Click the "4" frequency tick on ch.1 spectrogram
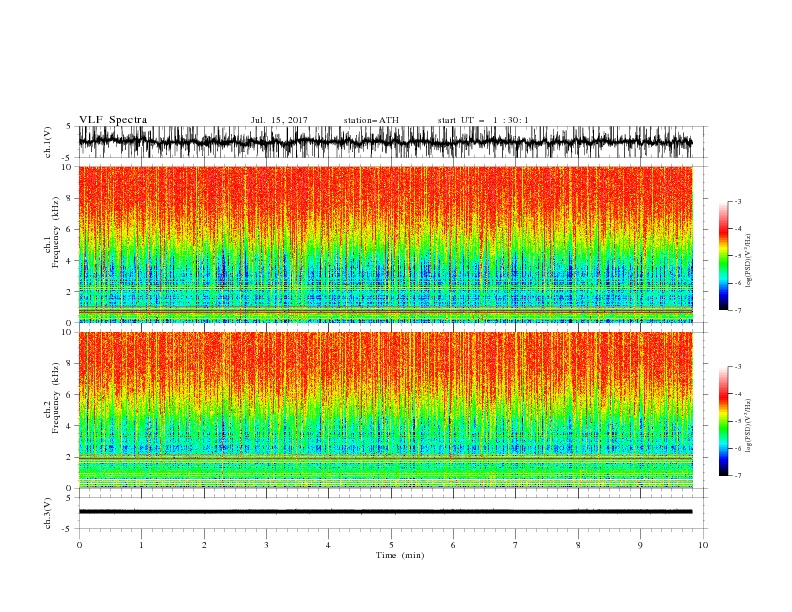The width and height of the screenshot is (792, 612). [x=70, y=261]
